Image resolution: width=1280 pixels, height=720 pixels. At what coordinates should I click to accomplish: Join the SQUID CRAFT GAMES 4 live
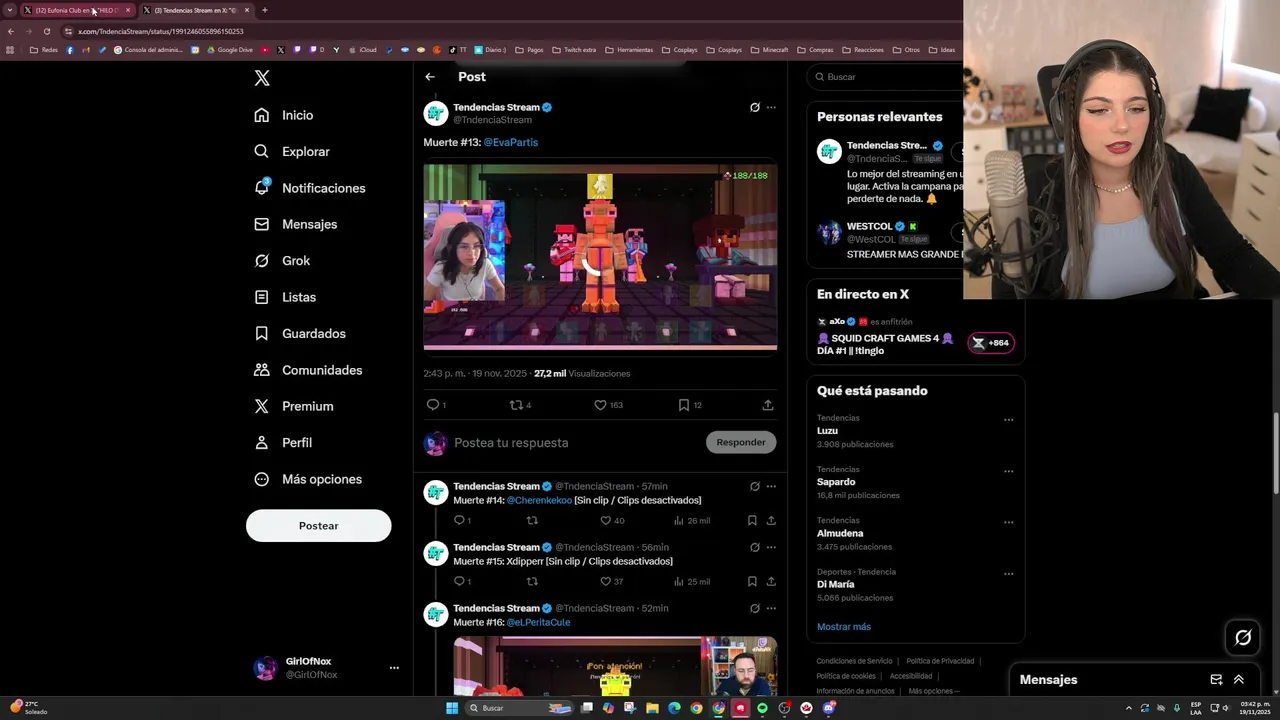[x=990, y=343]
